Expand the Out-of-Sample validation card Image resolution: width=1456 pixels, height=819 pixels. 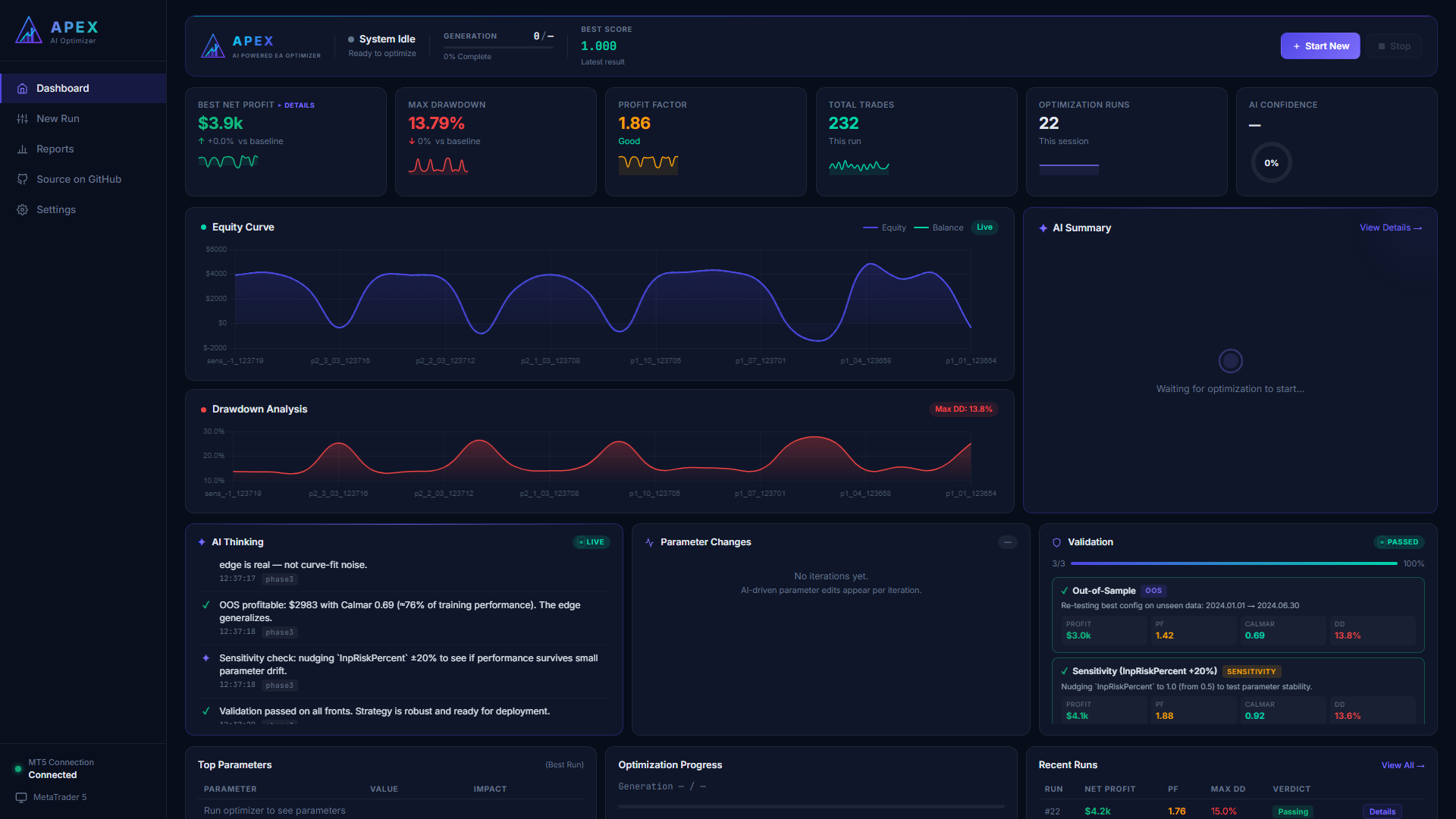pos(1238,615)
